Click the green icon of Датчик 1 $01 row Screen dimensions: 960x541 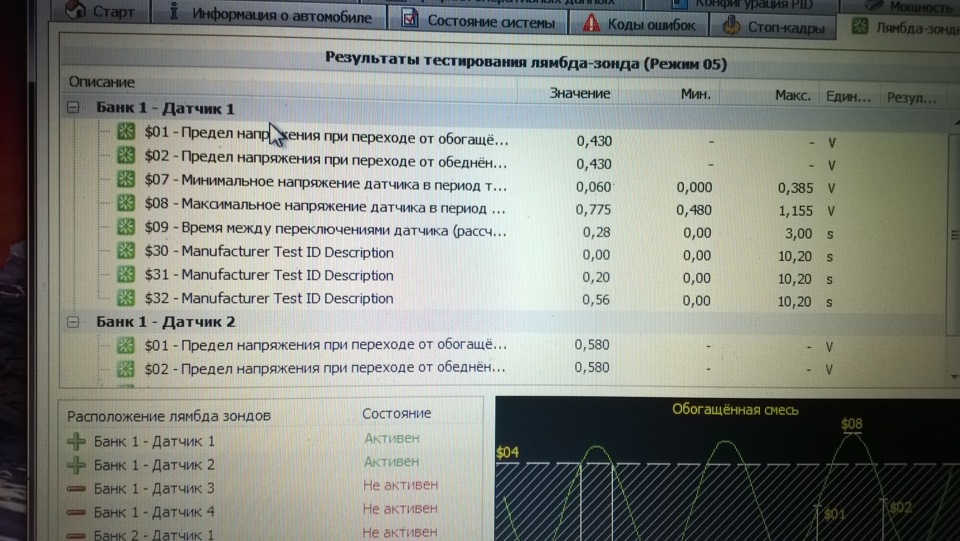tap(126, 131)
